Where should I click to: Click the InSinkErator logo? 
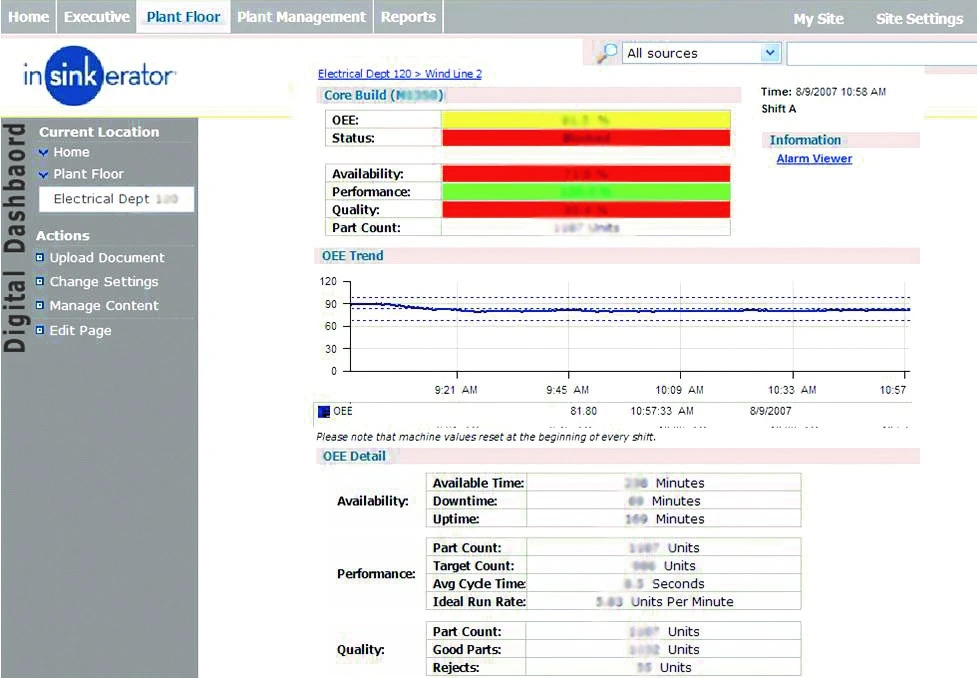(x=100, y=76)
